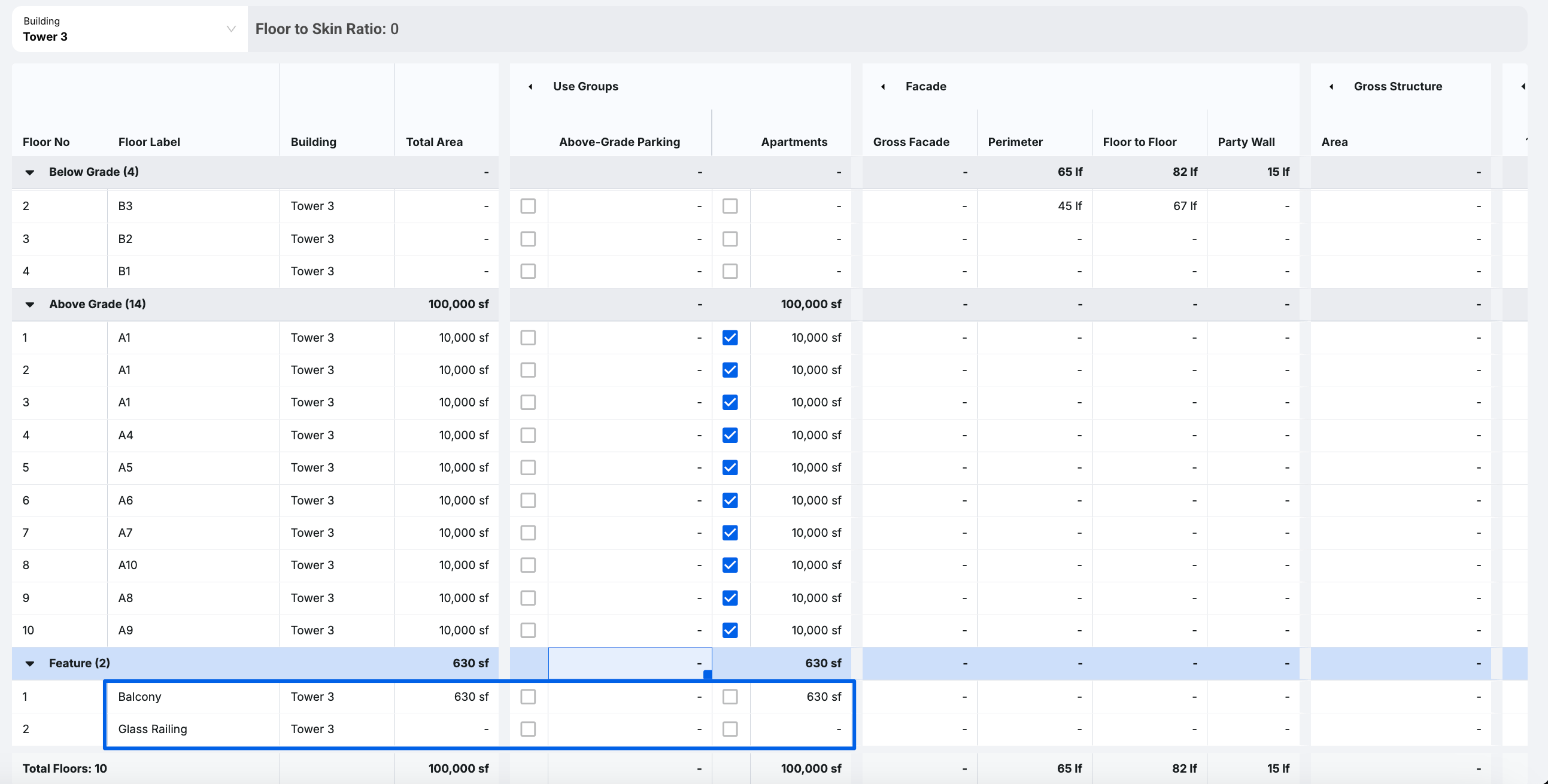Click the Perimeter column header
1548x784 pixels.
[1015, 142]
